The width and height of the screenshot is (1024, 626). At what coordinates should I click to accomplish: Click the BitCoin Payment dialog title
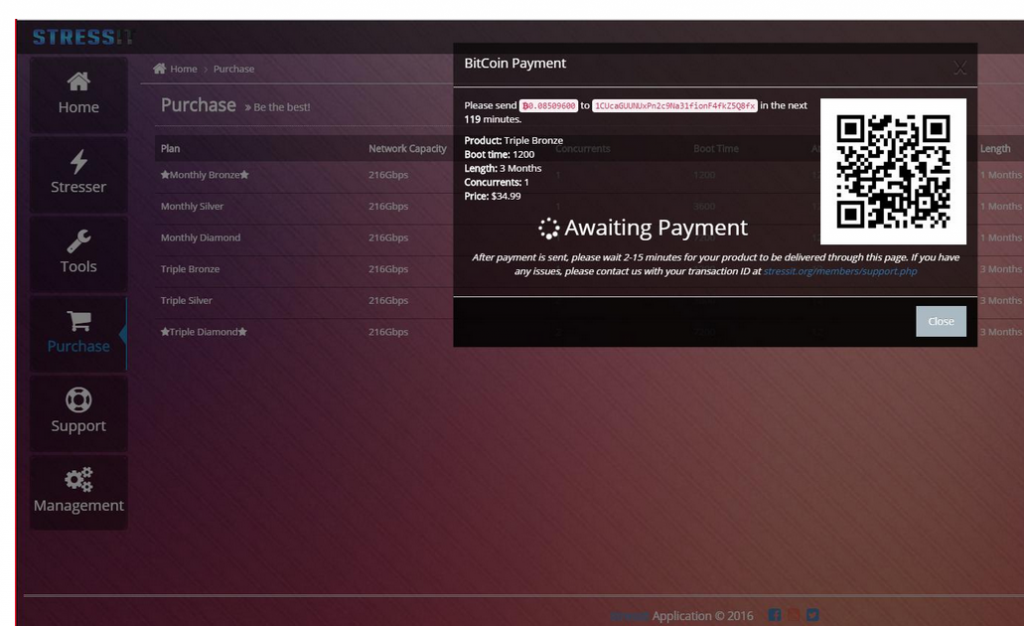pyautogui.click(x=515, y=63)
